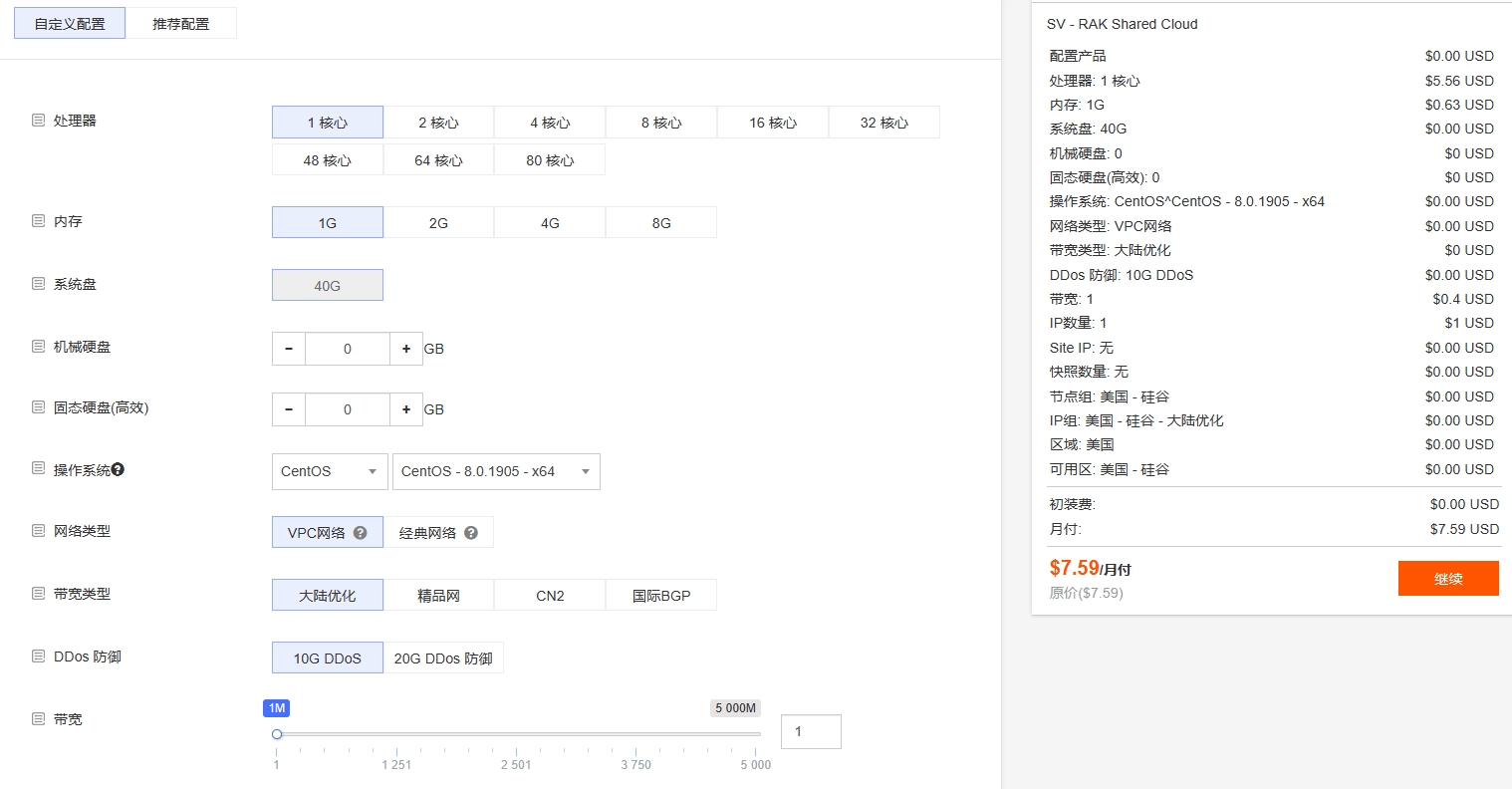Screen dimensions: 1512x789
Task: Switch to the 推荐配置 tab
Action: tap(180, 23)
